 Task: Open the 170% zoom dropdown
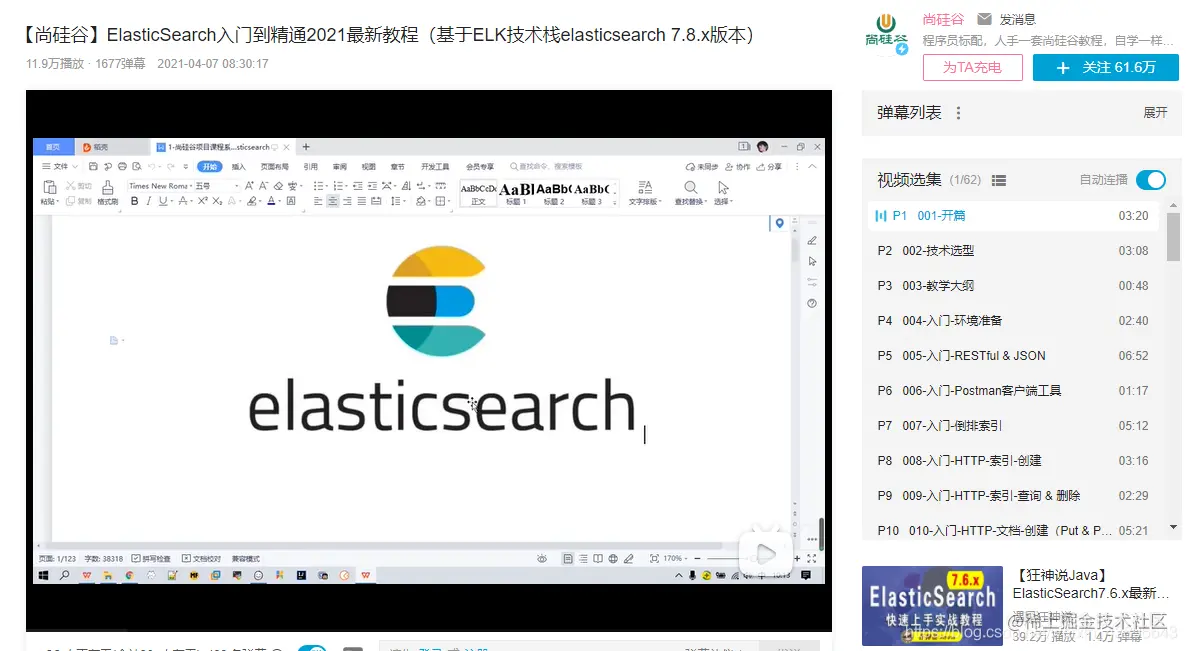point(675,559)
